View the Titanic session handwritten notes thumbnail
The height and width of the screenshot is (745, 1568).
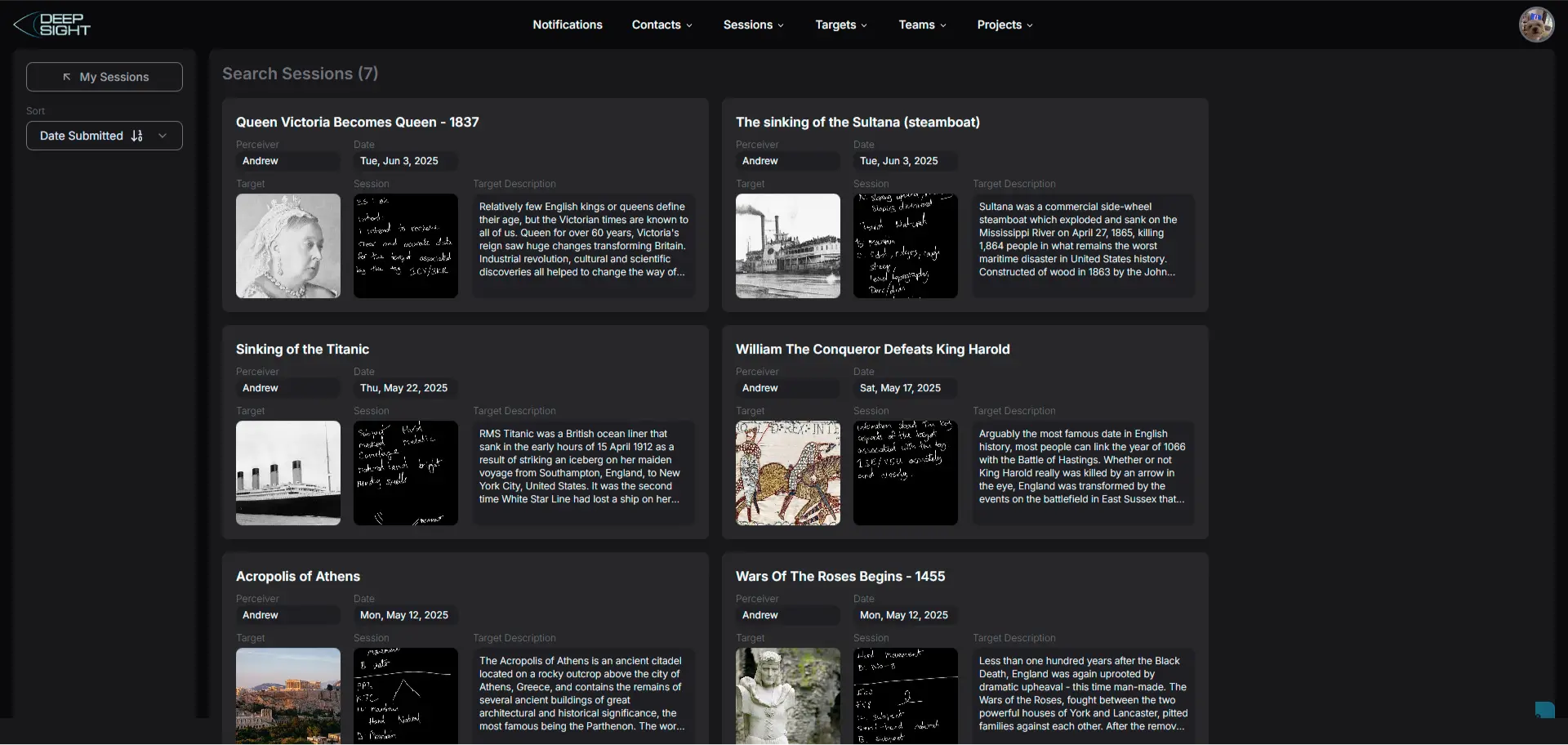406,473
